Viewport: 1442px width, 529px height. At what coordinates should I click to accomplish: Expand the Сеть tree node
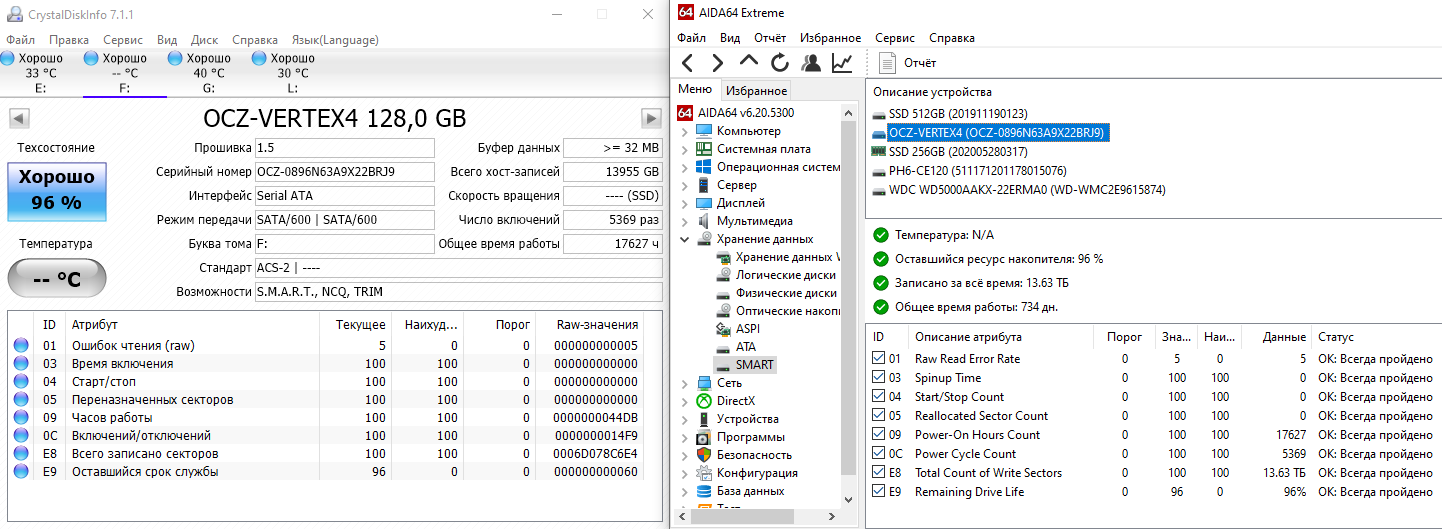[685, 383]
